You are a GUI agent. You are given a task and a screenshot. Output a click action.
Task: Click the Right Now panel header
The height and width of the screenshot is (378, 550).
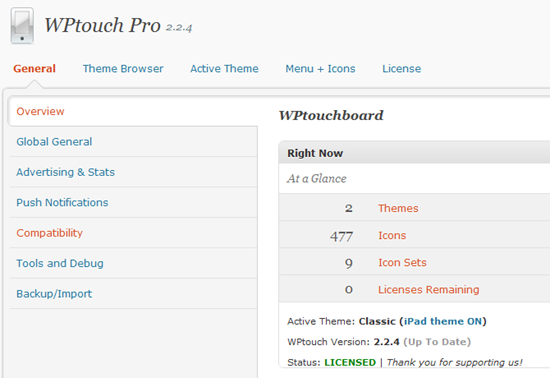[414, 153]
